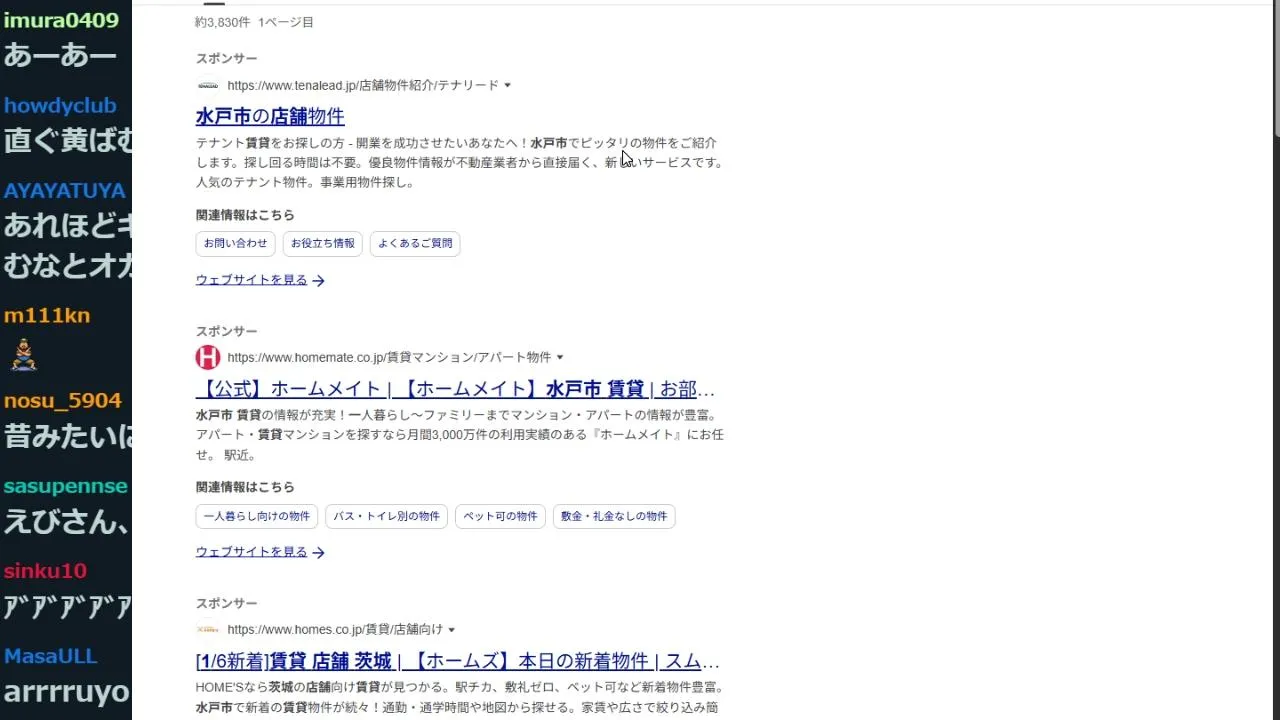Open ウェブサイトを見る under Homemate ad

[x=252, y=552]
